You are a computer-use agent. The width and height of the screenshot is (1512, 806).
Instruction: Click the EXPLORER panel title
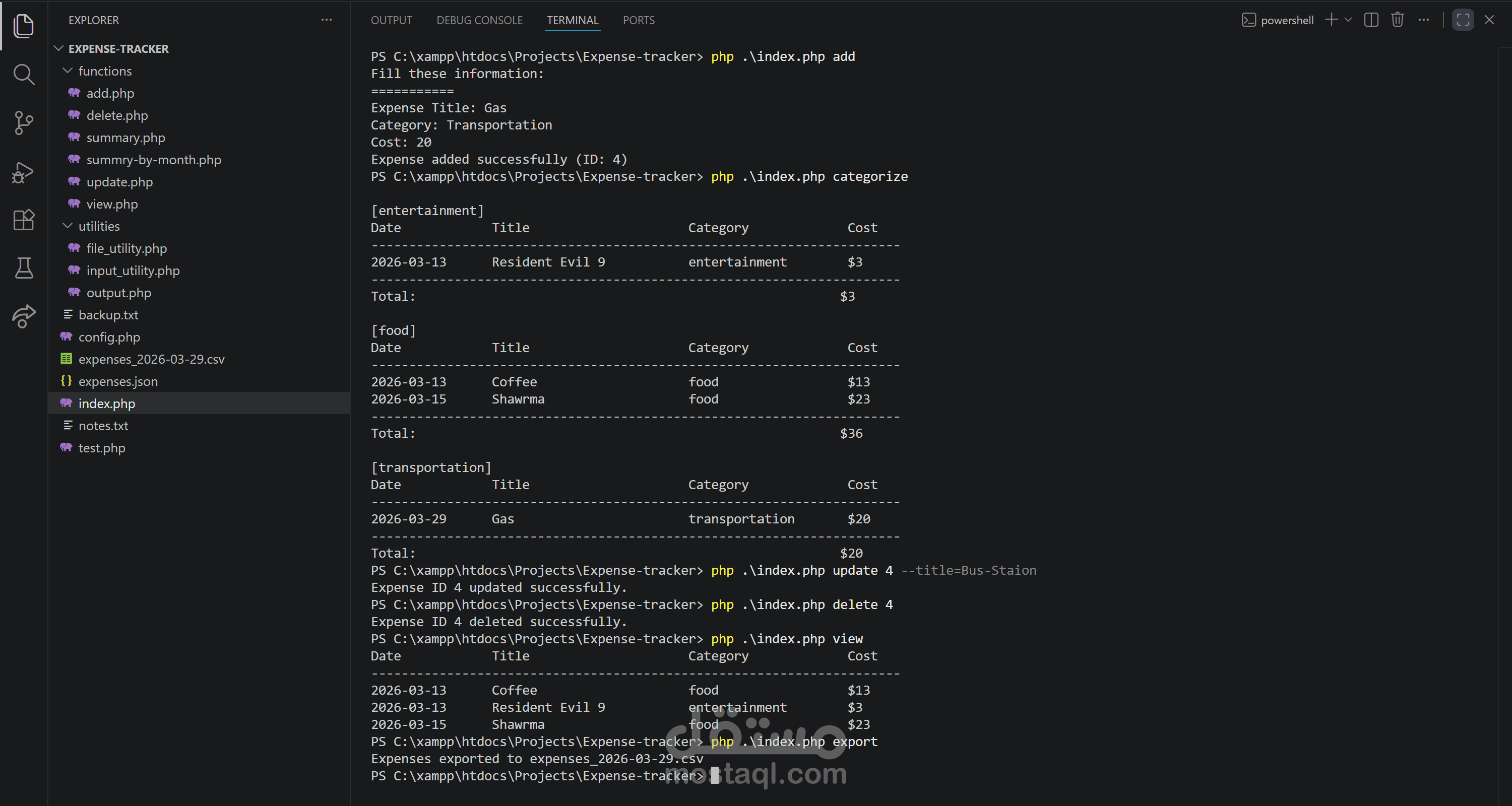tap(94, 20)
